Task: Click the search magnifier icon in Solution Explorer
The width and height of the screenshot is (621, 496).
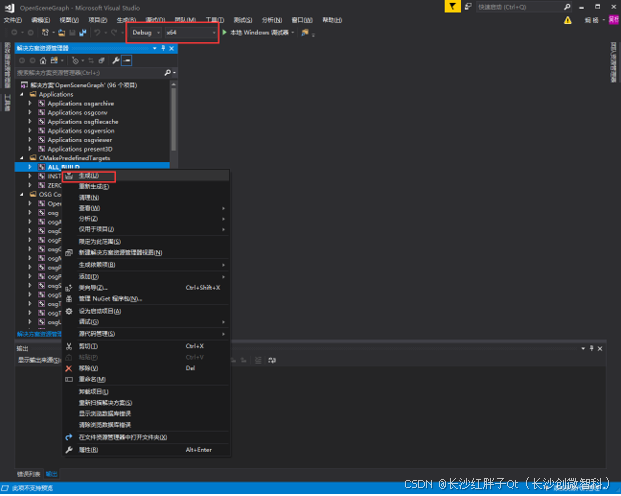Action: 168,73
